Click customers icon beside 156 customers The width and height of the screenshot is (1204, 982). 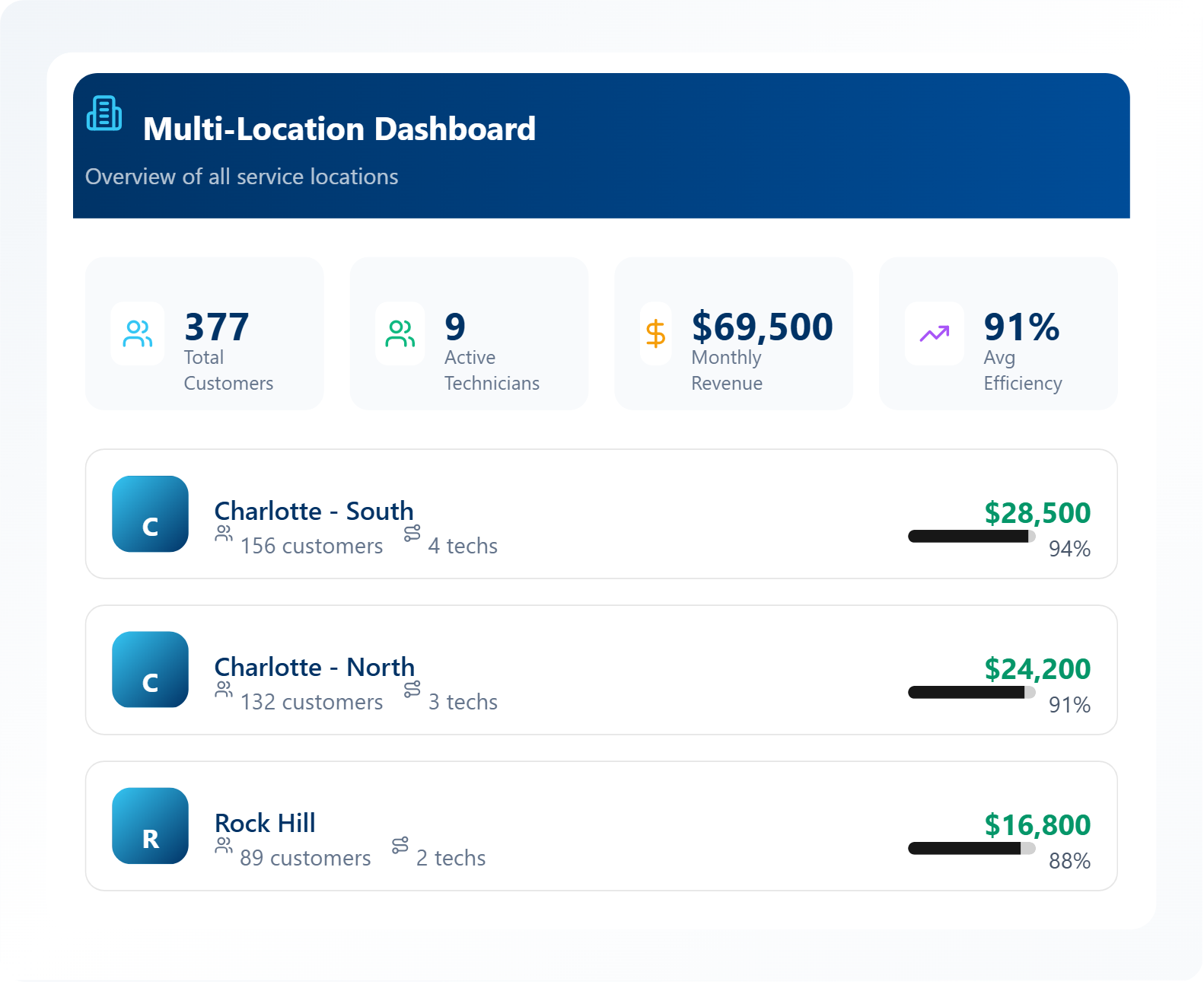[224, 534]
